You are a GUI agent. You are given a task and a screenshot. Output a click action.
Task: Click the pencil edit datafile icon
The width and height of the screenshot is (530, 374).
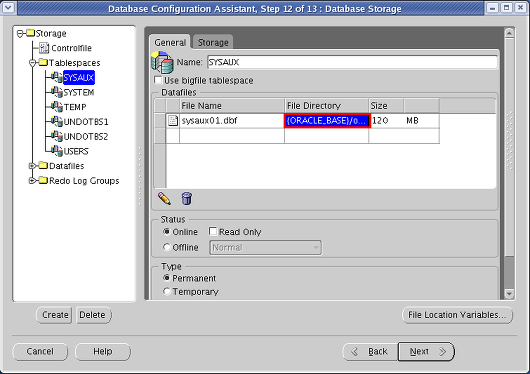[164, 198]
